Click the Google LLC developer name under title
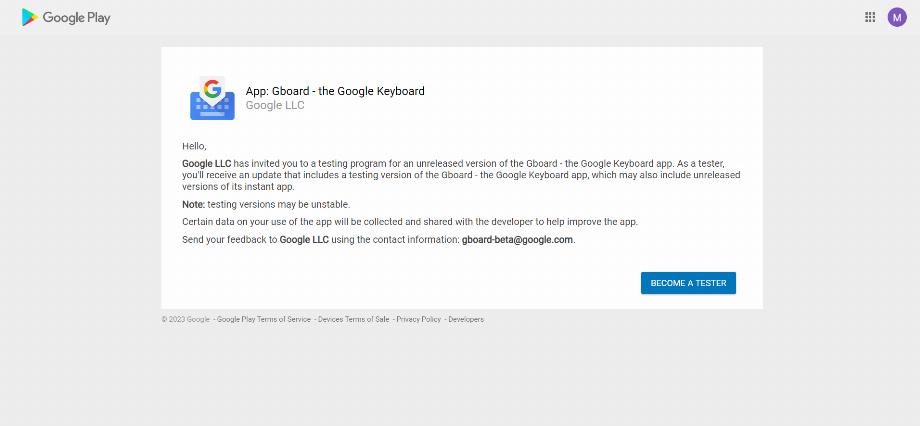The width and height of the screenshot is (920, 426). (275, 106)
